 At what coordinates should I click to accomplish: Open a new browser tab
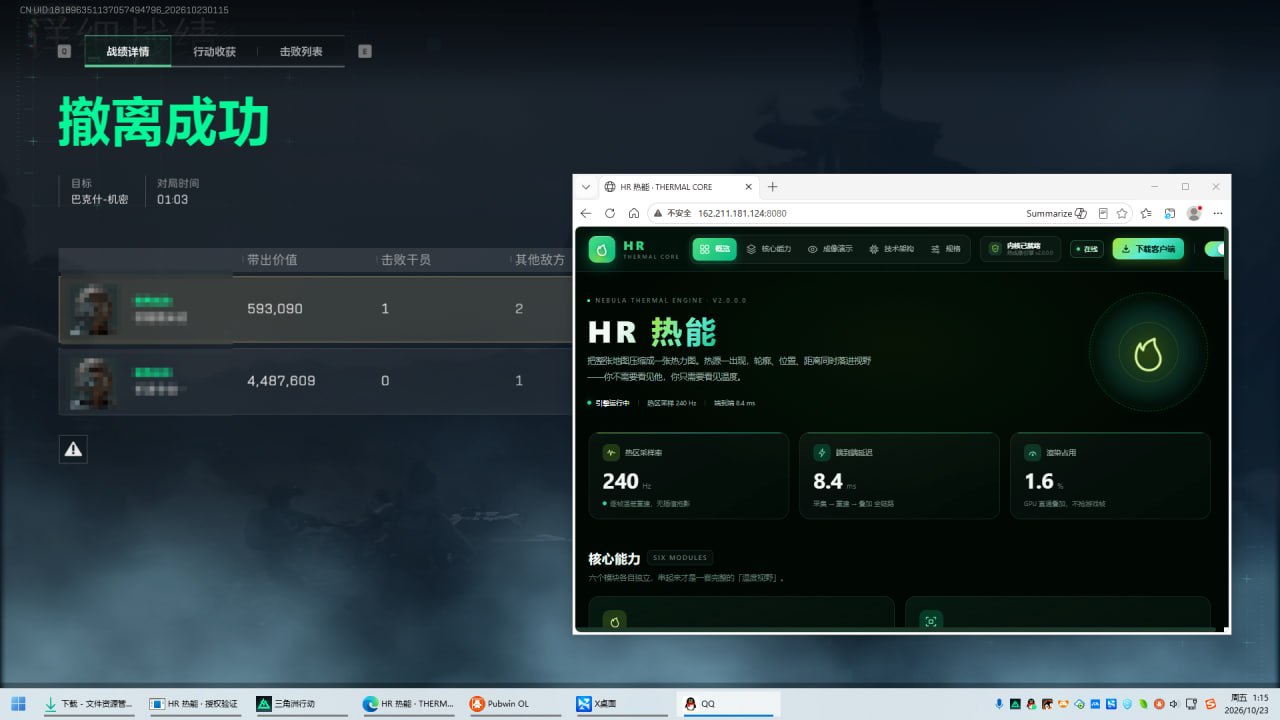[x=772, y=187]
